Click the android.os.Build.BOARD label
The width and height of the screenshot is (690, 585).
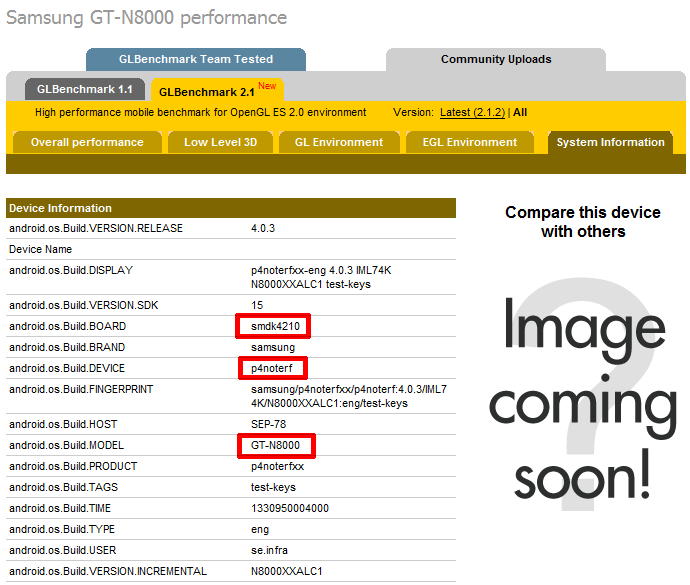(67, 327)
